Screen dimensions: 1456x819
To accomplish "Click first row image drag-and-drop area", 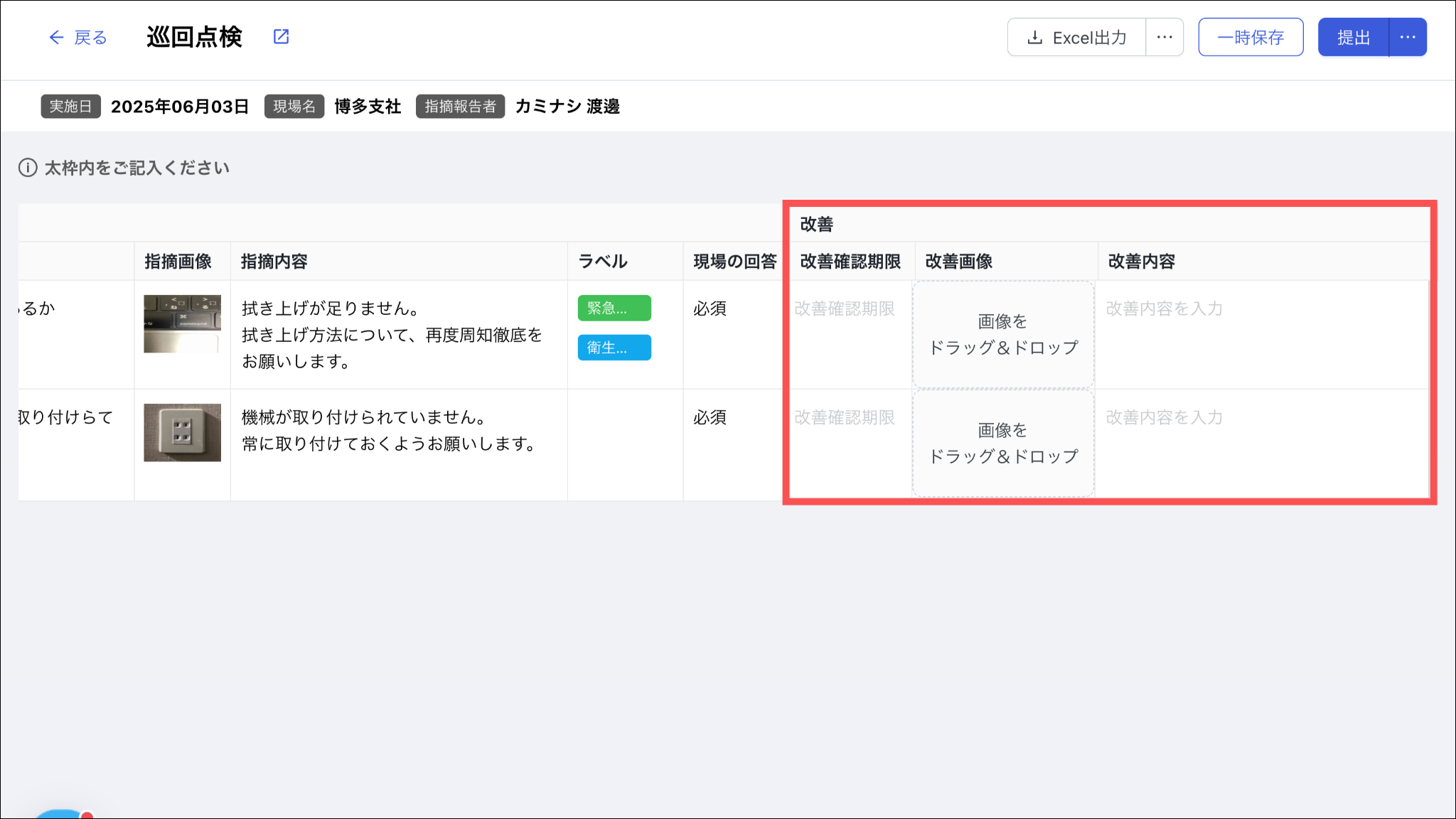I will [1003, 334].
